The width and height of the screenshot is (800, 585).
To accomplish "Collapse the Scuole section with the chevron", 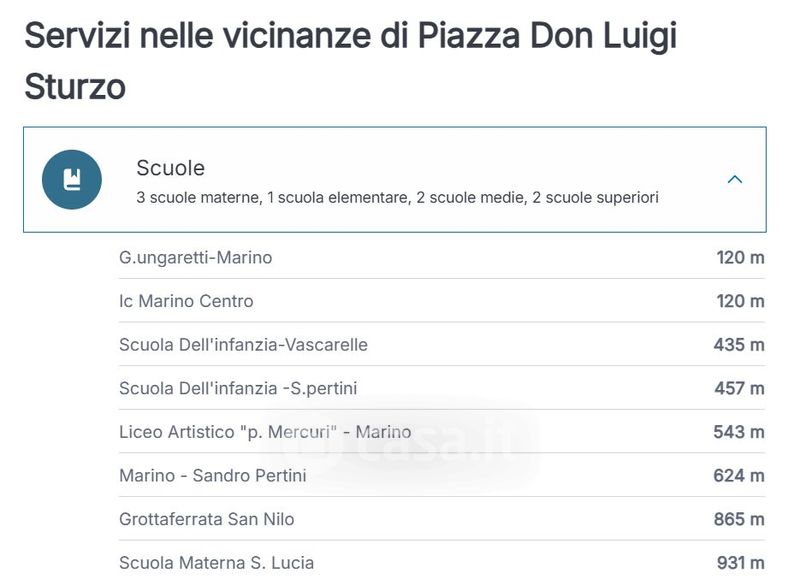I will pos(735,180).
